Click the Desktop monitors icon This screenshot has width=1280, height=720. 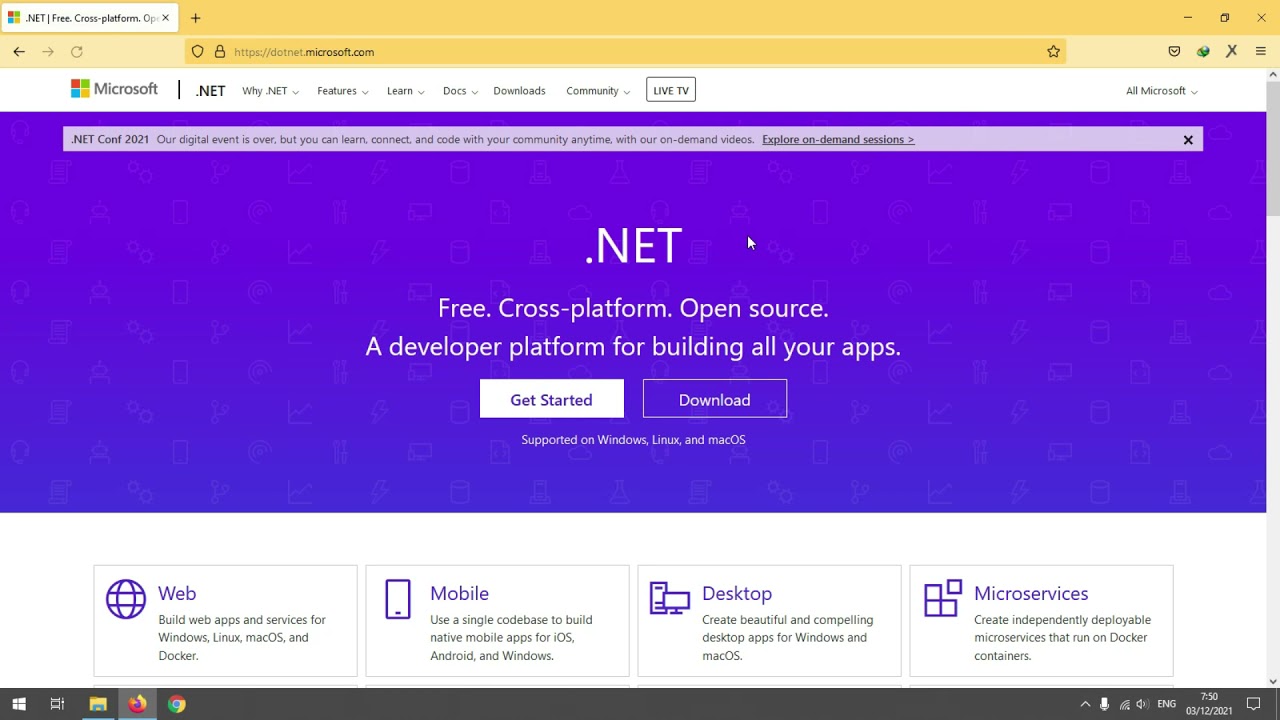670,598
